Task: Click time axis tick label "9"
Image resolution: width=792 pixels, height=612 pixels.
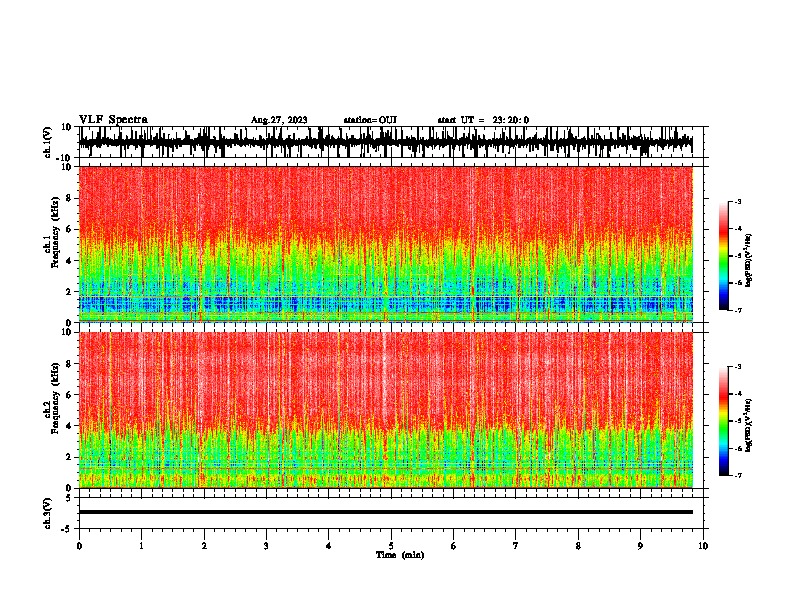Action: 640,546
